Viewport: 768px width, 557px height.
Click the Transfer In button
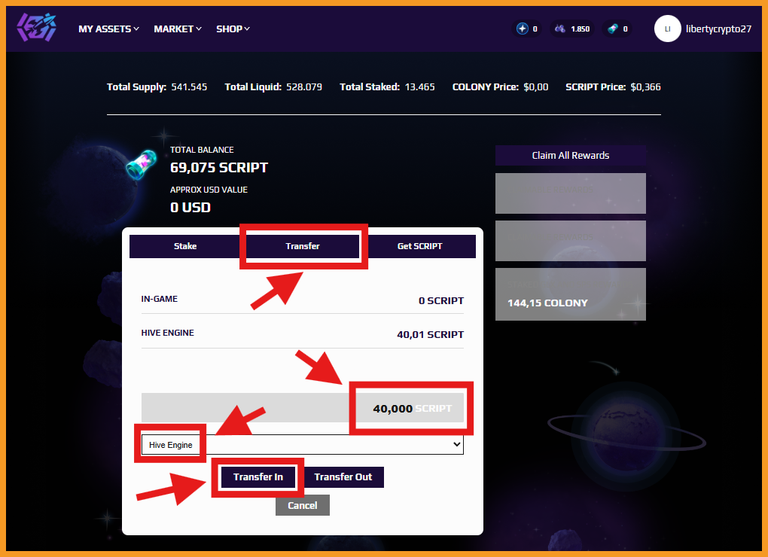(x=258, y=477)
